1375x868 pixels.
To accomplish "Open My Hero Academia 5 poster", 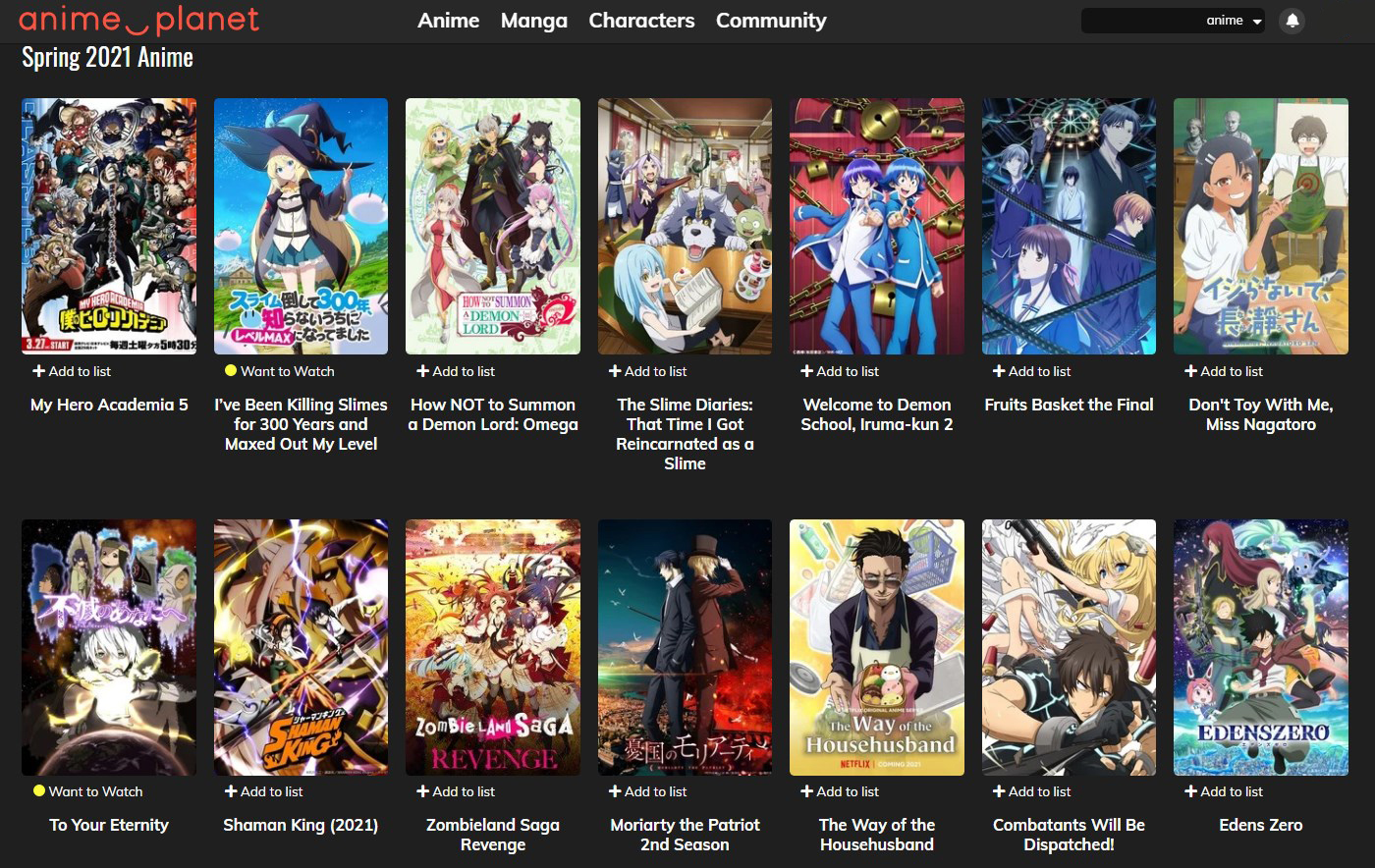I will (x=109, y=226).
